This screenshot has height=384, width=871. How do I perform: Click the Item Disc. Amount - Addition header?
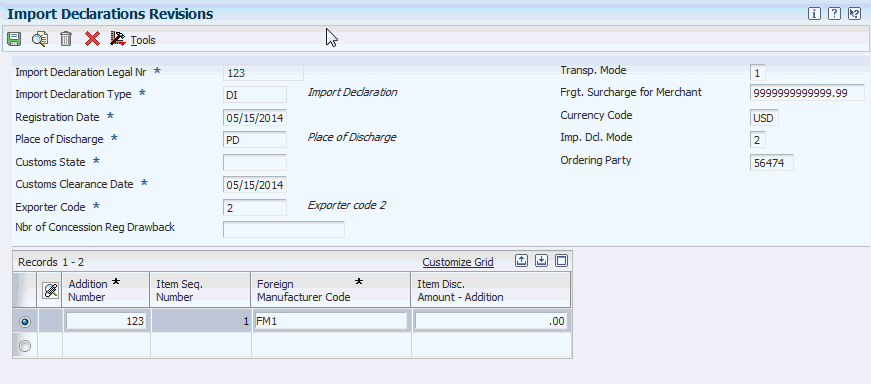tap(490, 290)
